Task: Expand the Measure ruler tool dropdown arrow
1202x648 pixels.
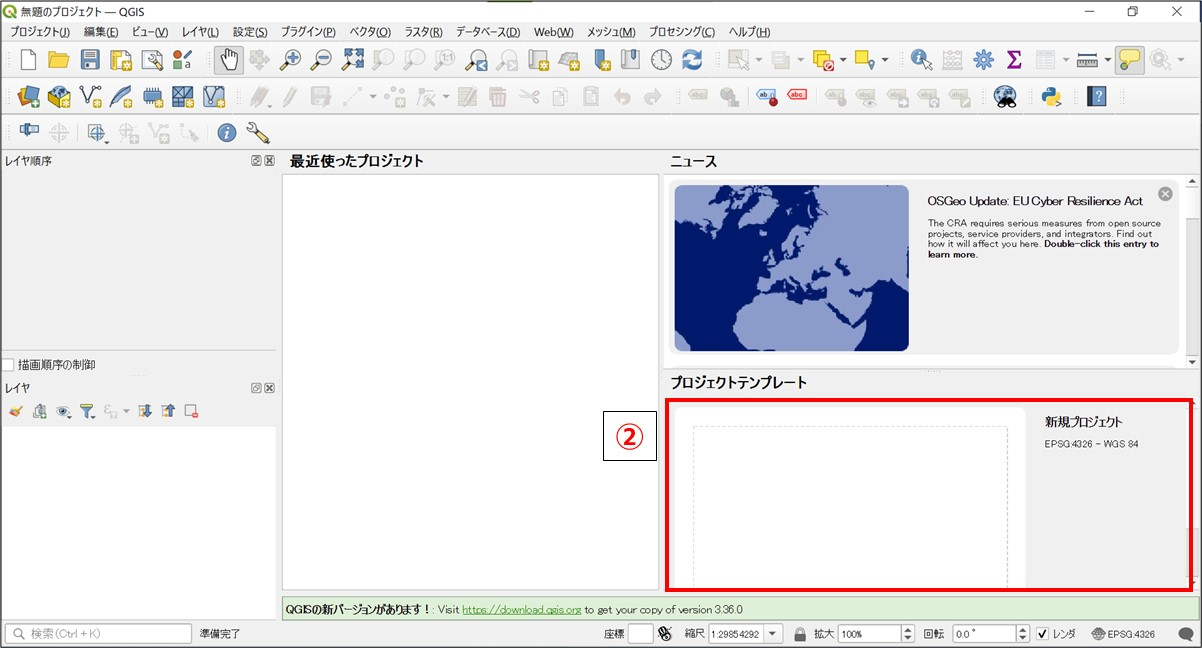Action: (x=1107, y=61)
